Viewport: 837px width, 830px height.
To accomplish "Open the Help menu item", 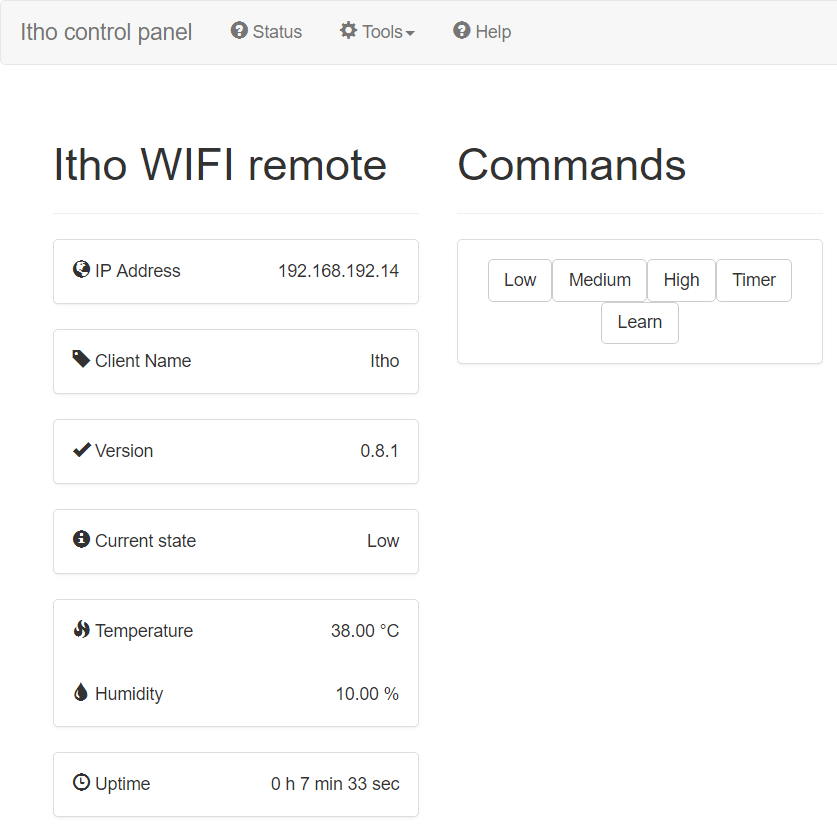I will pos(482,32).
